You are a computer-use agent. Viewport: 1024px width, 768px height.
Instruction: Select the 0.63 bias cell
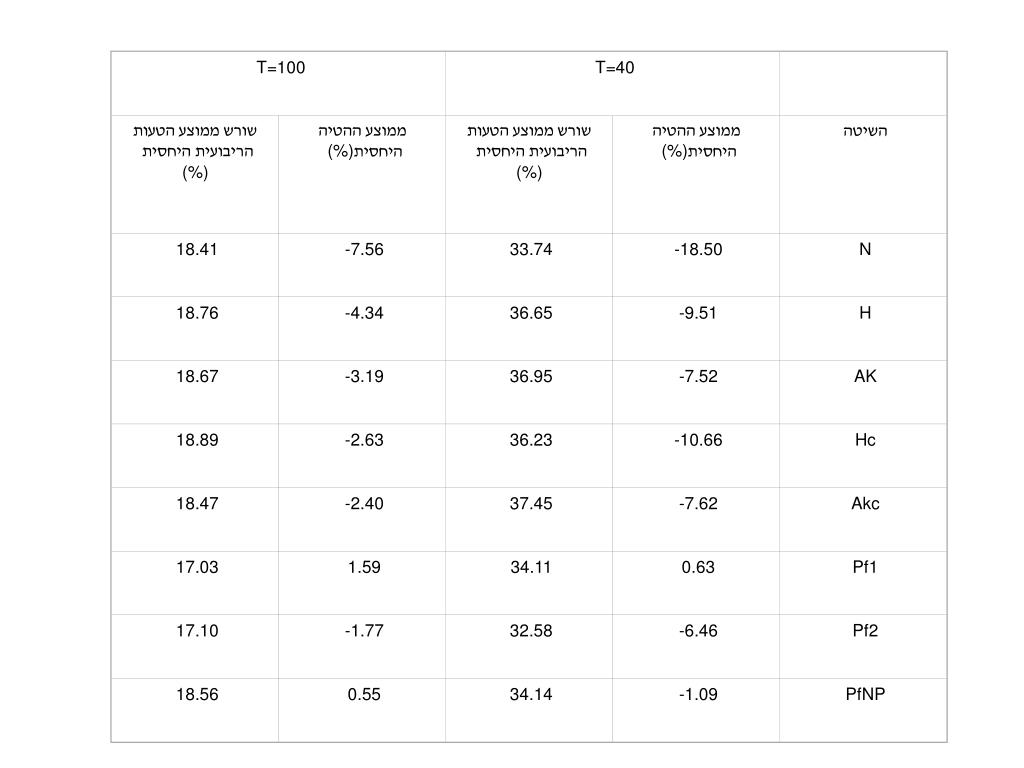(x=698, y=567)
